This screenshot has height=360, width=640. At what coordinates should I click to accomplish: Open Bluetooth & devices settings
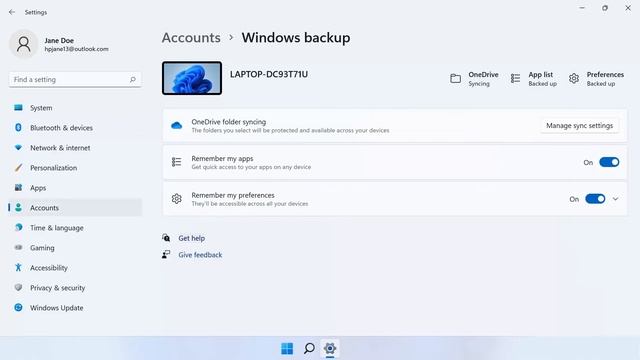coord(75,128)
